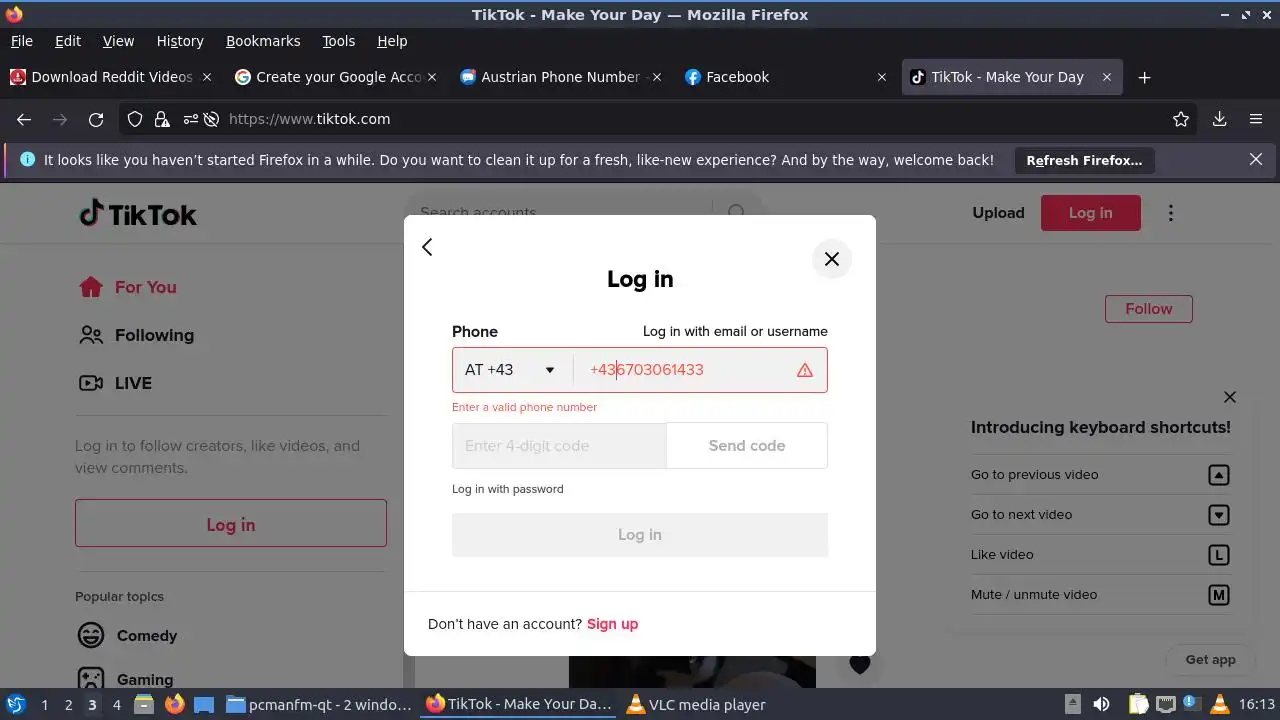Click the network tray icon

tap(1165, 704)
